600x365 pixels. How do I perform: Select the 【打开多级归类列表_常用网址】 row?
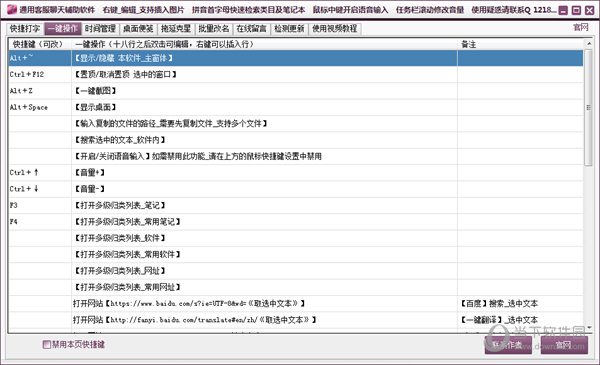(296, 287)
